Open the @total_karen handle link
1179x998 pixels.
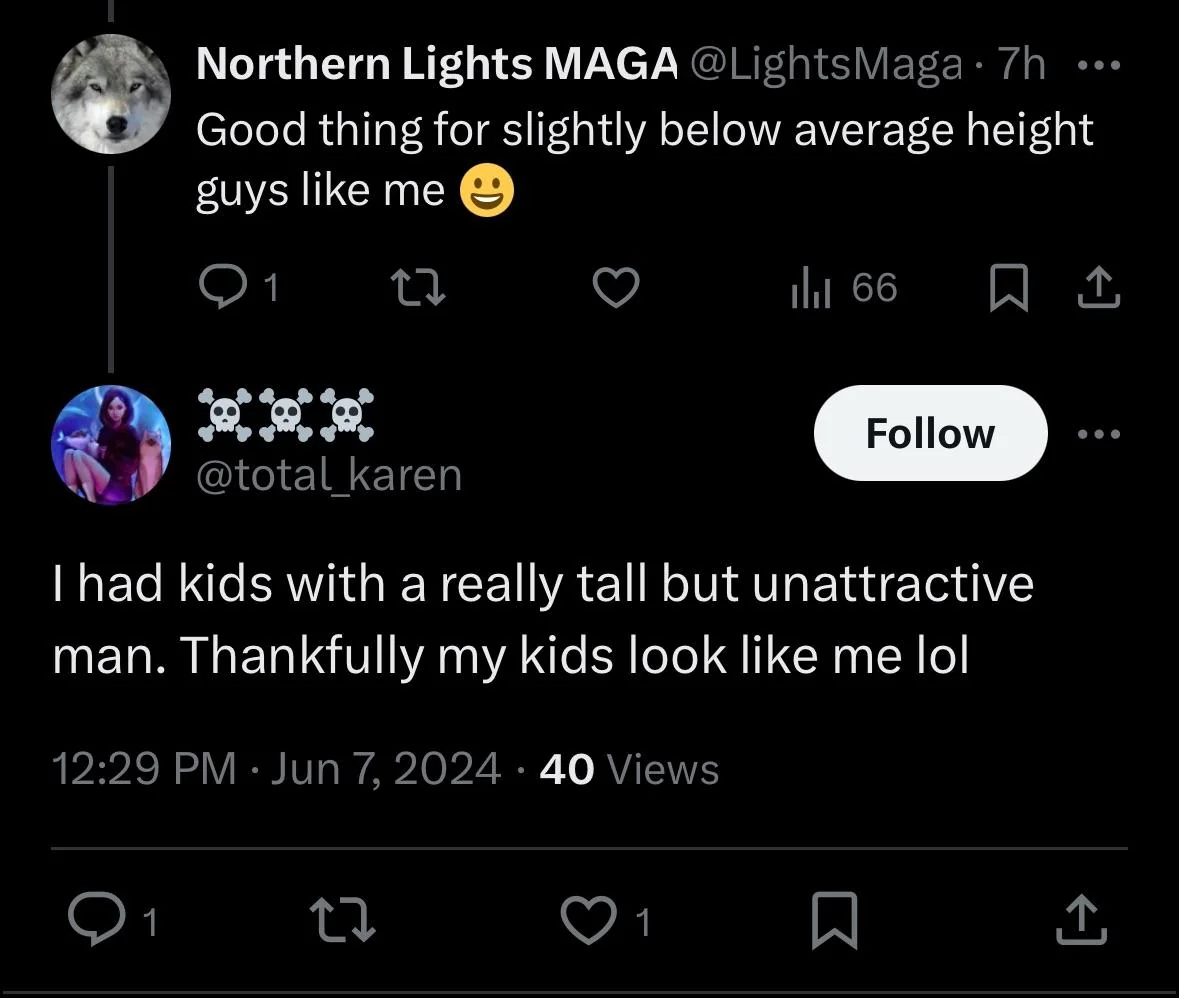[329, 475]
